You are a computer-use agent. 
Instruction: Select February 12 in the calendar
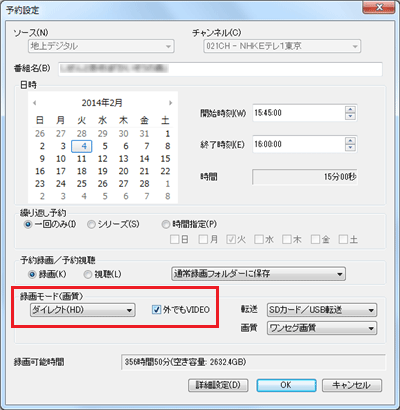pos(103,159)
